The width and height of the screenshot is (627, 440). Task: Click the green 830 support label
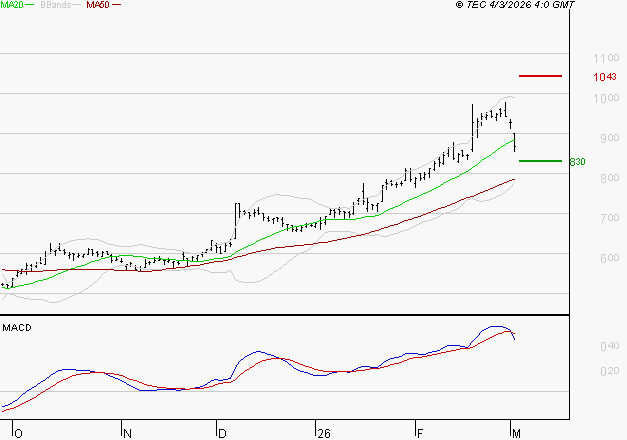click(577, 162)
